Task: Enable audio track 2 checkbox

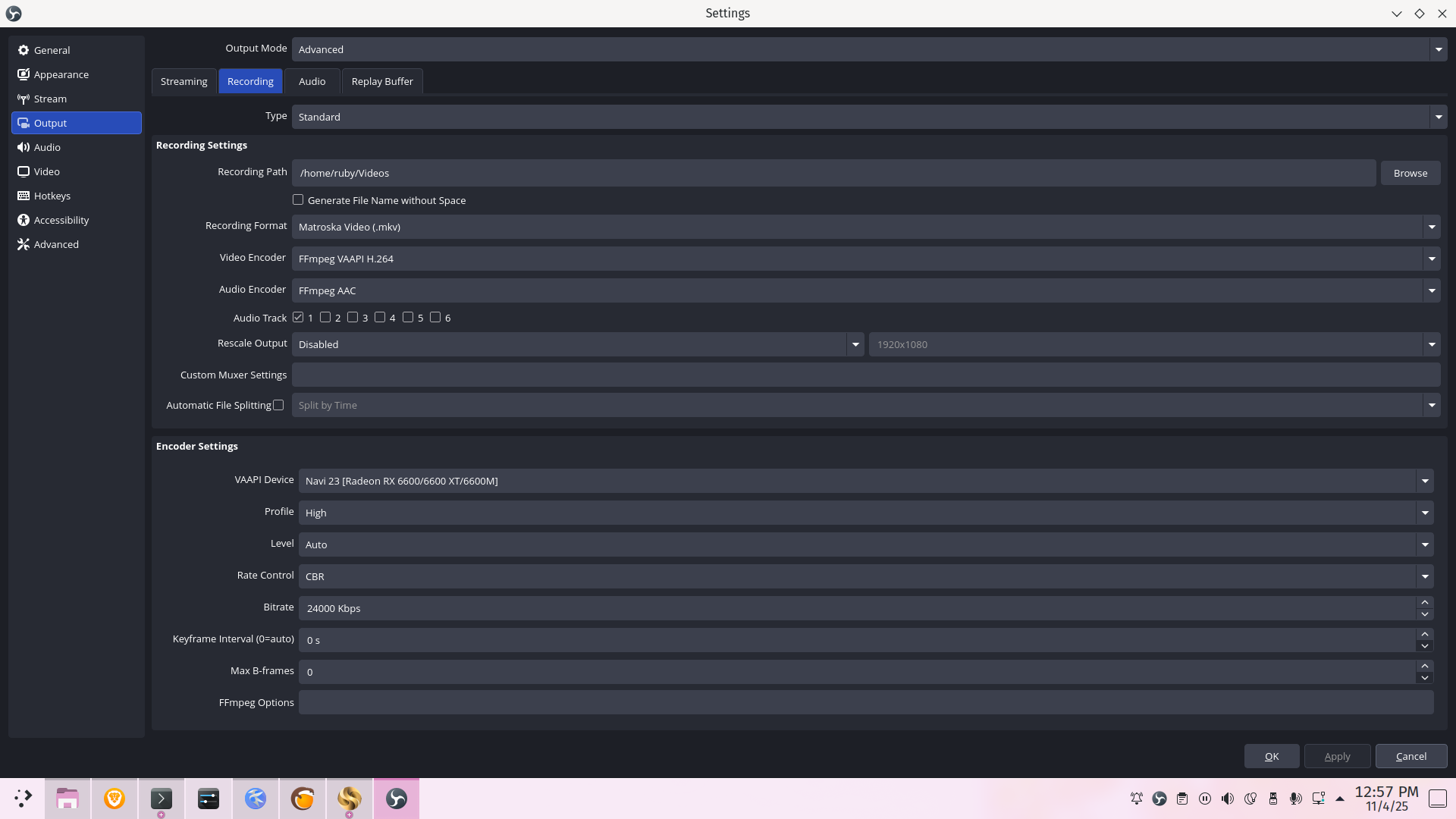Action: coord(325,318)
